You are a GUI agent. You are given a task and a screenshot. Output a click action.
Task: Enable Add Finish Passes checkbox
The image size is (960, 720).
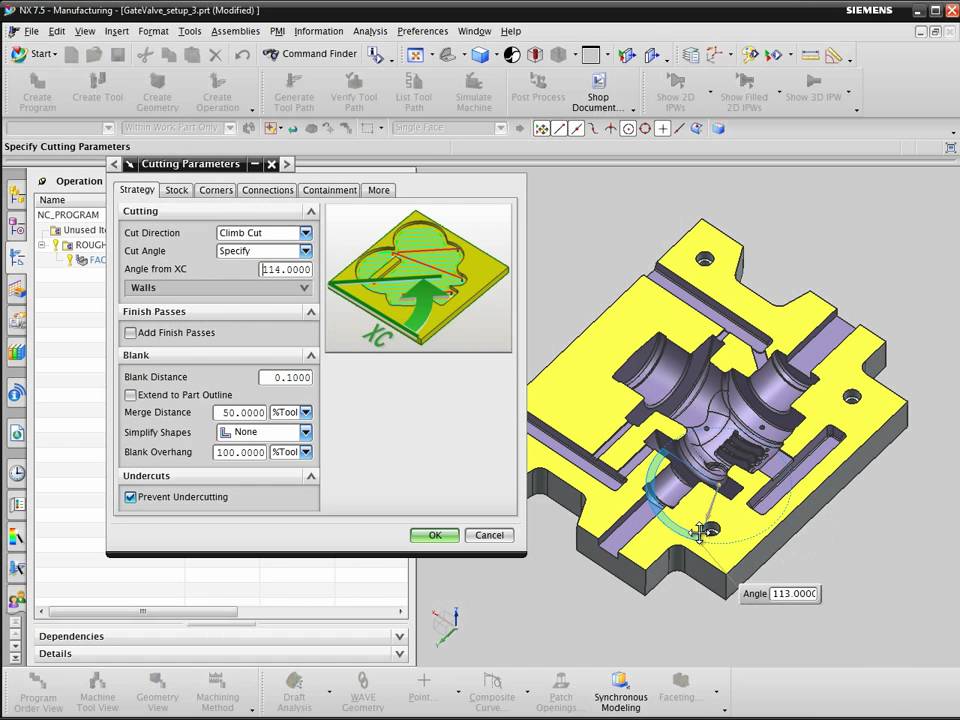click(131, 333)
